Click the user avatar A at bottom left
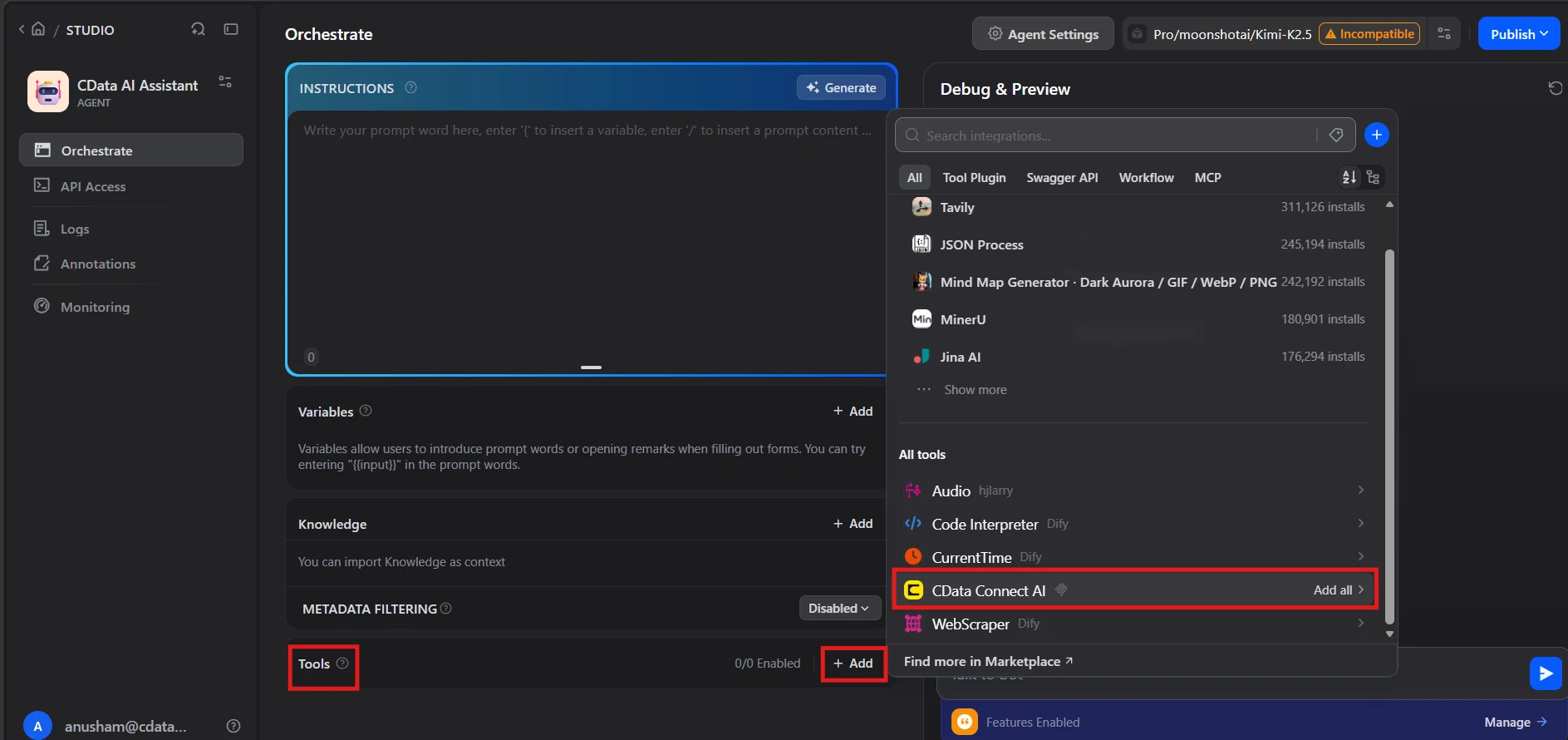This screenshot has width=1568, height=740. (x=37, y=726)
